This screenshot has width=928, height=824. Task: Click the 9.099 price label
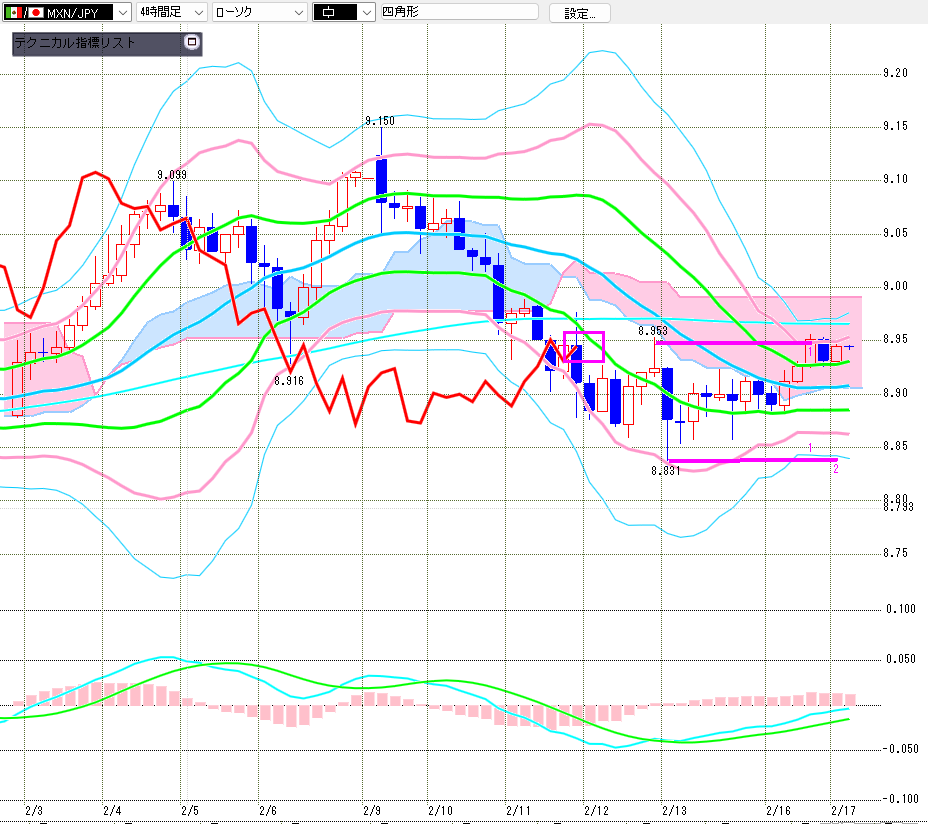(x=172, y=175)
